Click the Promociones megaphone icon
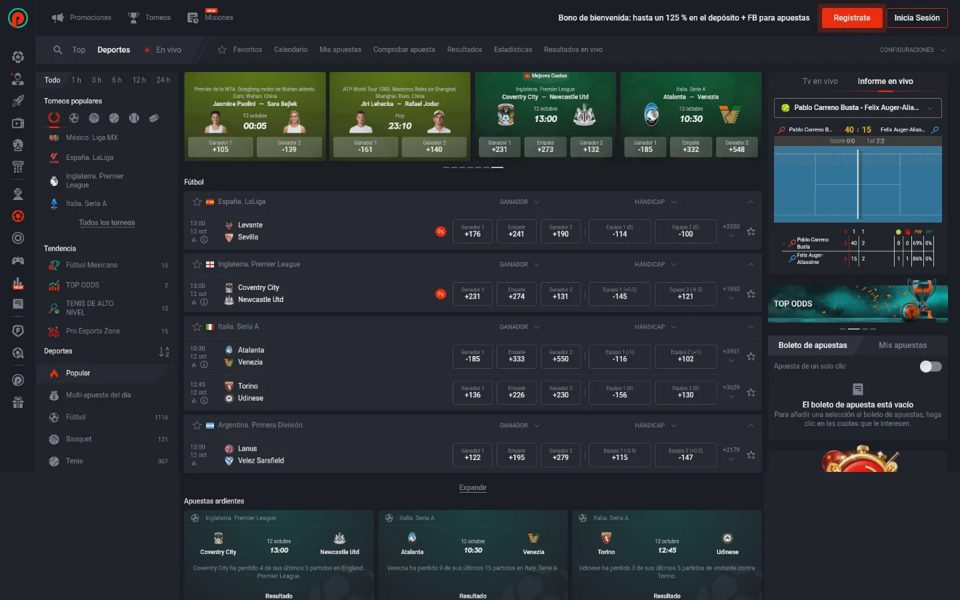The height and width of the screenshot is (600, 960). pyautogui.click(x=58, y=18)
